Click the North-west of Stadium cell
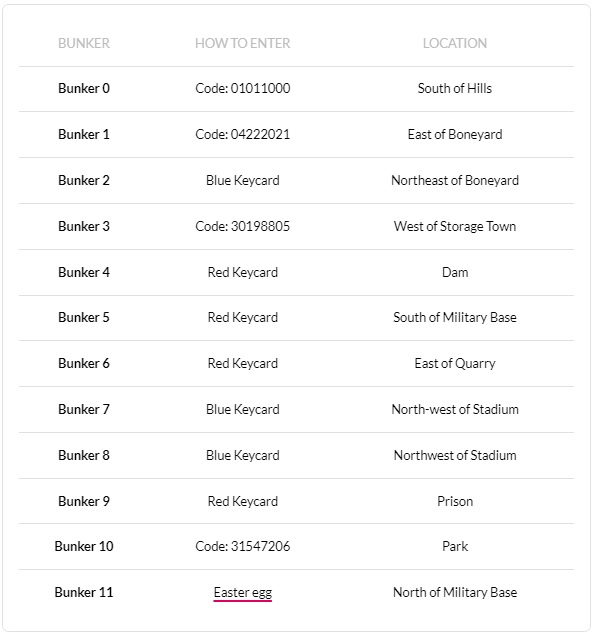The height and width of the screenshot is (637, 595). tap(455, 409)
